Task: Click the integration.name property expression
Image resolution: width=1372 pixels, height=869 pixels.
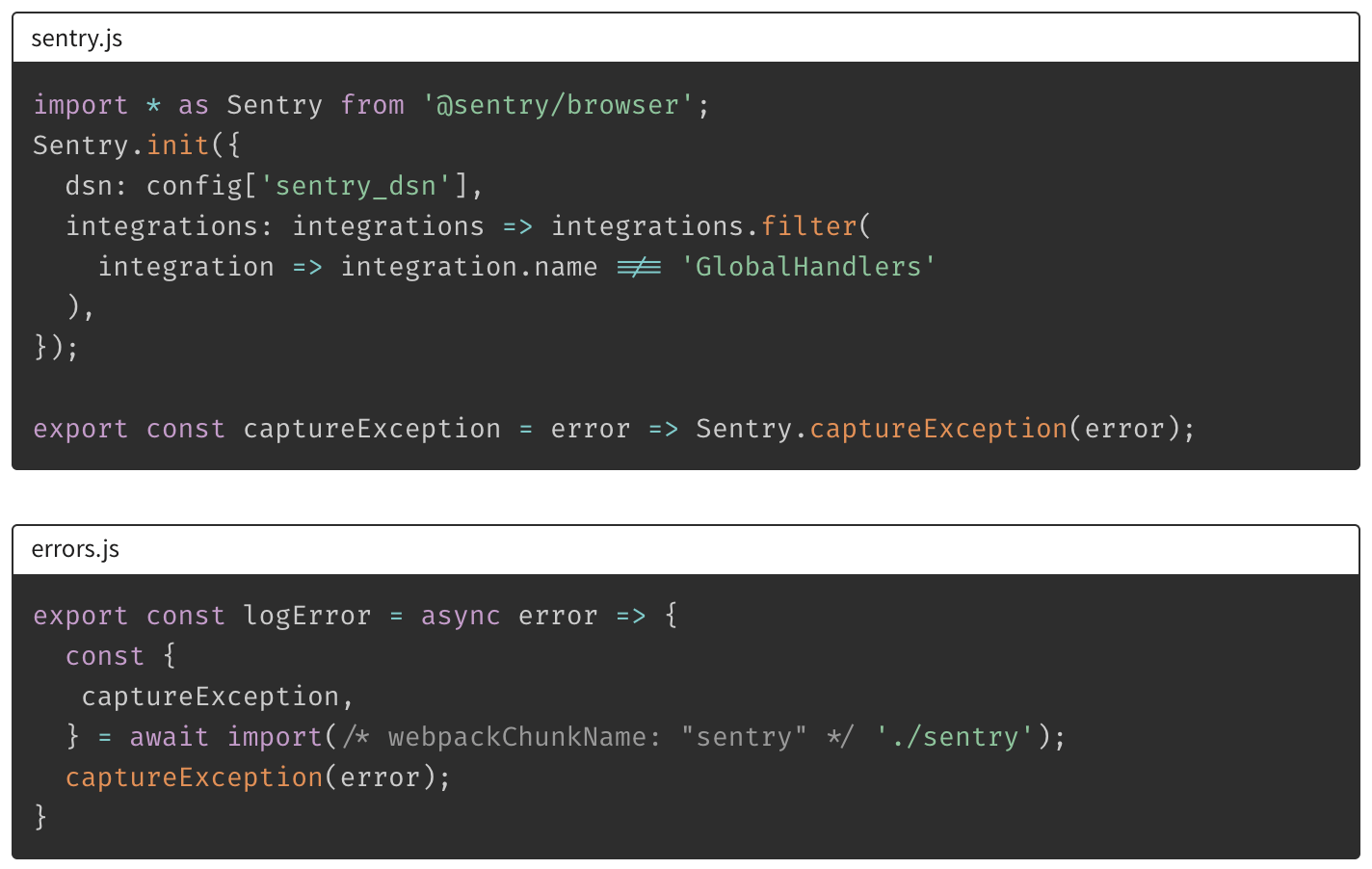Action: (468, 267)
